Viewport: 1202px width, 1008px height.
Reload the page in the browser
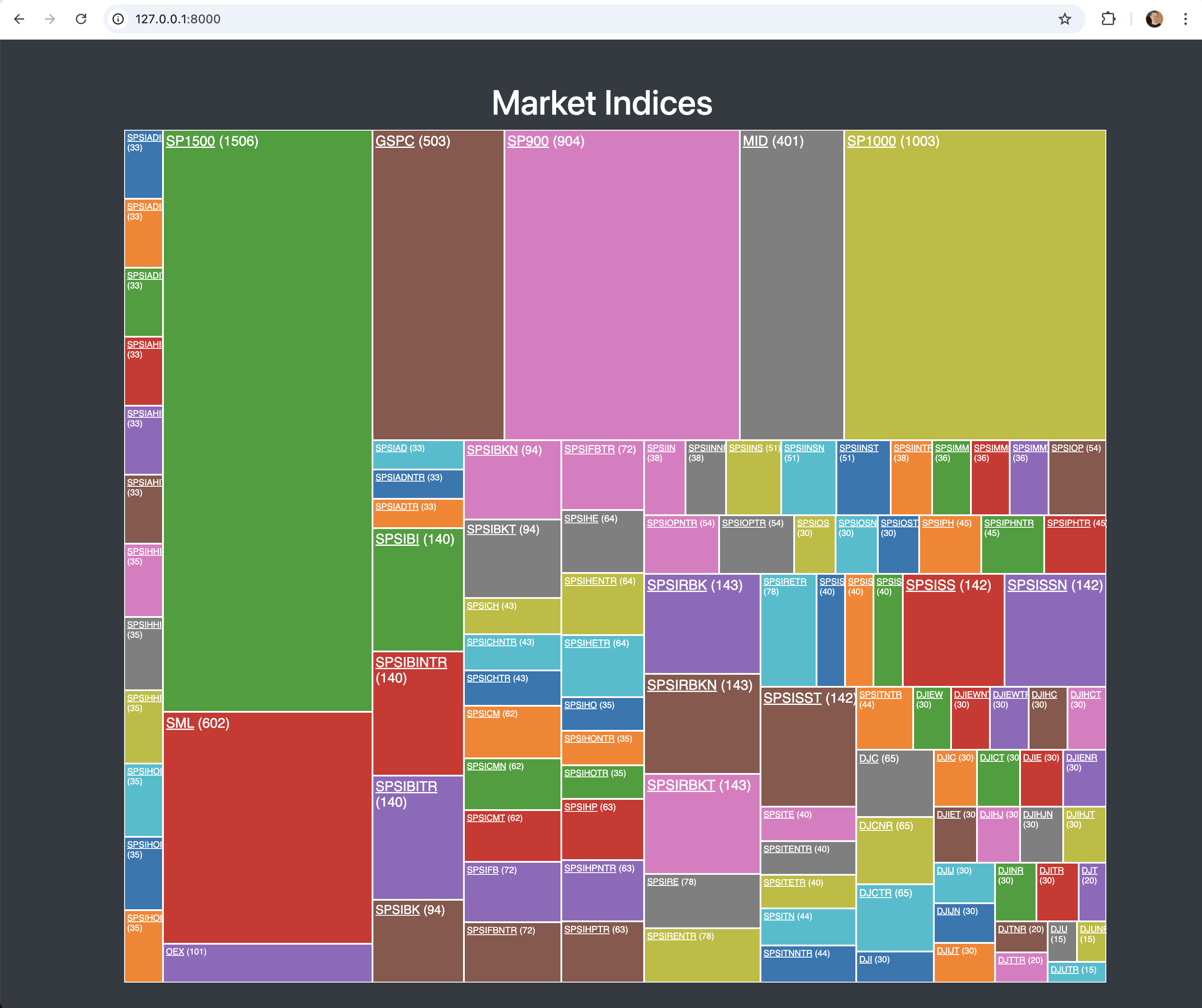click(81, 19)
